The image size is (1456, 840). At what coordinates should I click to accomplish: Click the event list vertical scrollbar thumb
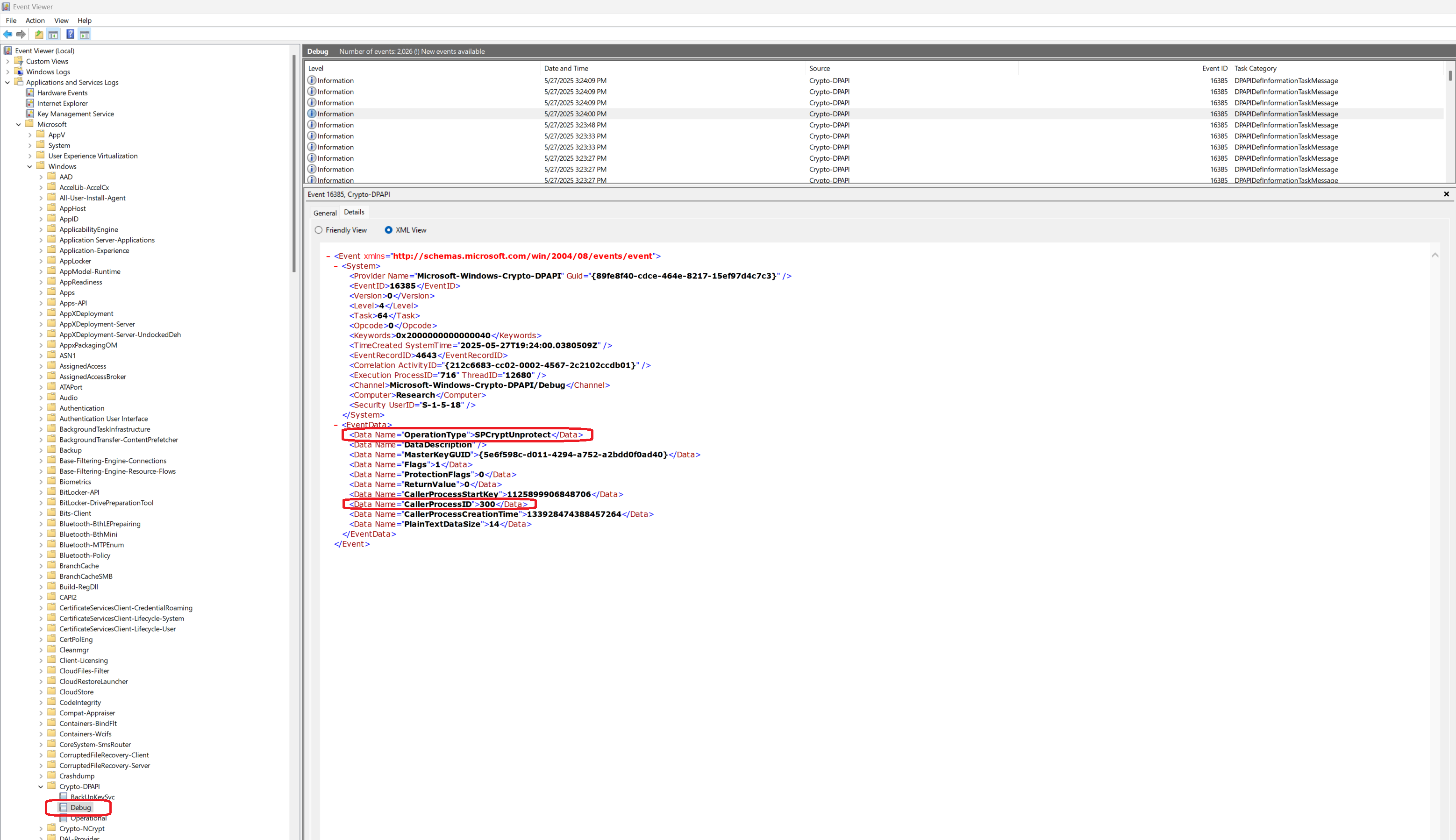(x=1449, y=75)
